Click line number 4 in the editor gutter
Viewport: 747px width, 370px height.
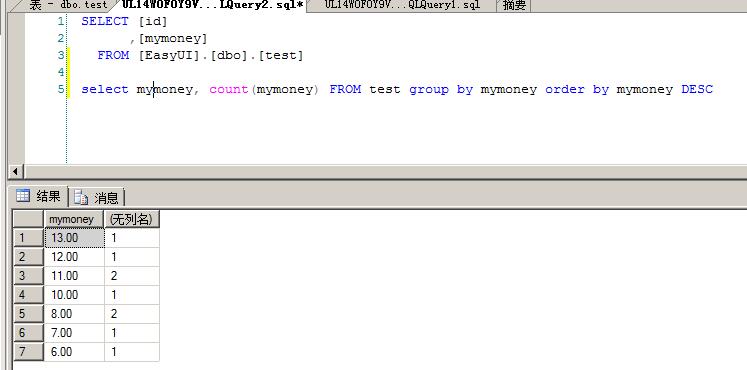pyautogui.click(x=61, y=72)
